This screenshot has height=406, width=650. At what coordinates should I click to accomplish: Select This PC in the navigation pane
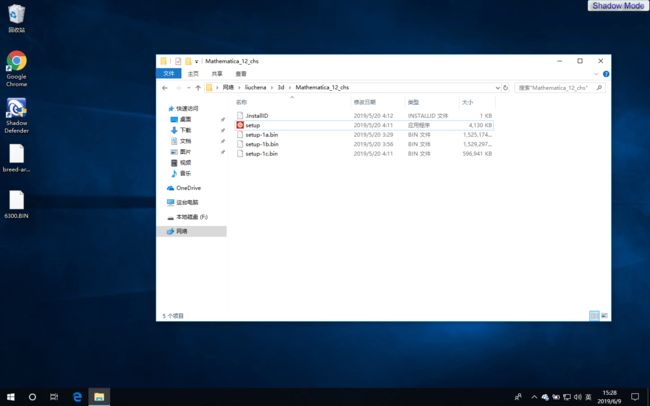[x=182, y=202]
